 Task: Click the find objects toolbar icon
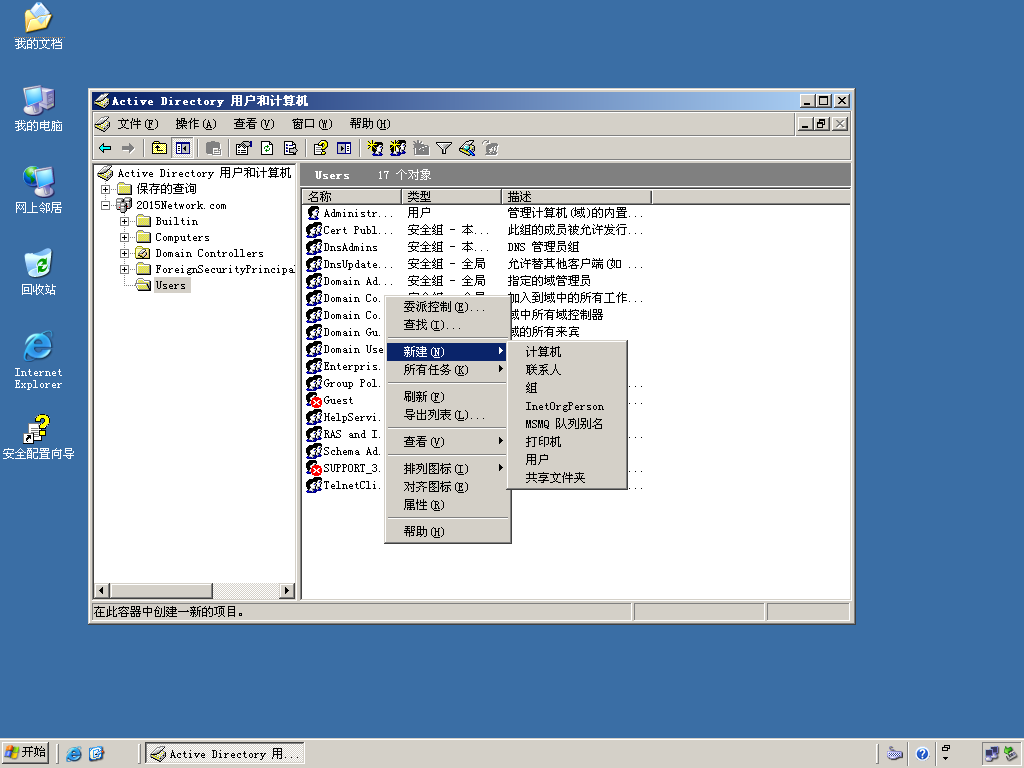(467, 148)
